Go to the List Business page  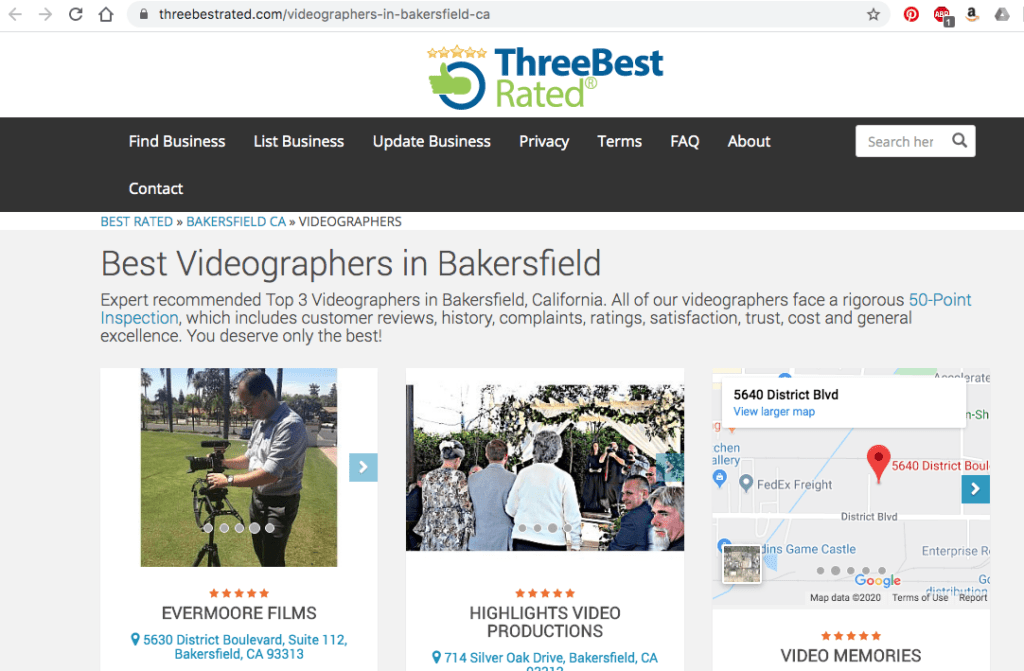pyautogui.click(x=299, y=141)
